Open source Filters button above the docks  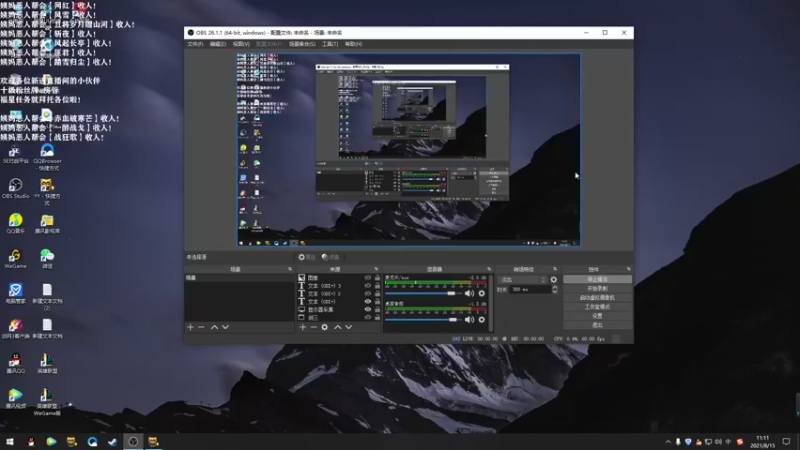[331, 257]
